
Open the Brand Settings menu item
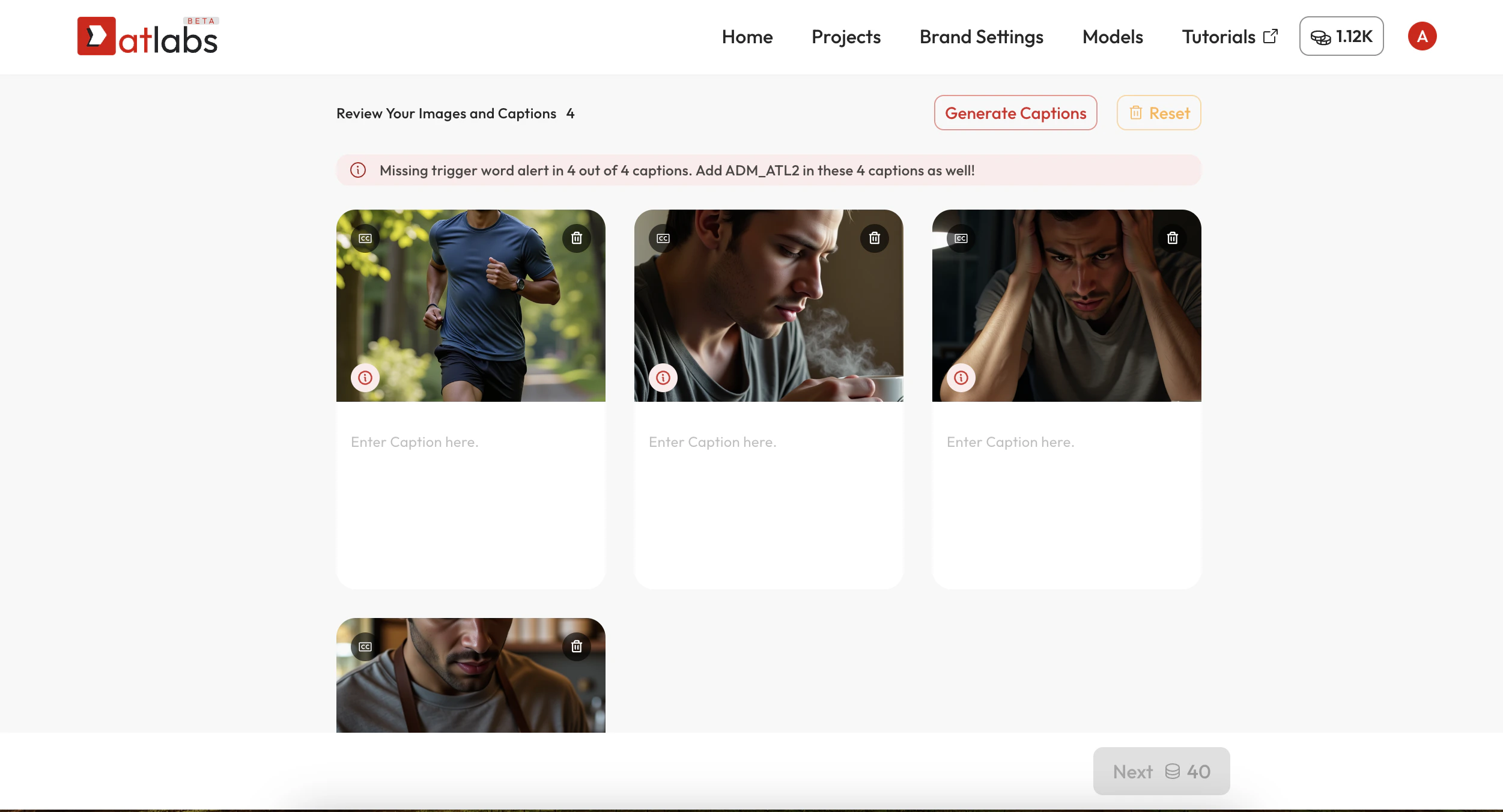tap(981, 37)
